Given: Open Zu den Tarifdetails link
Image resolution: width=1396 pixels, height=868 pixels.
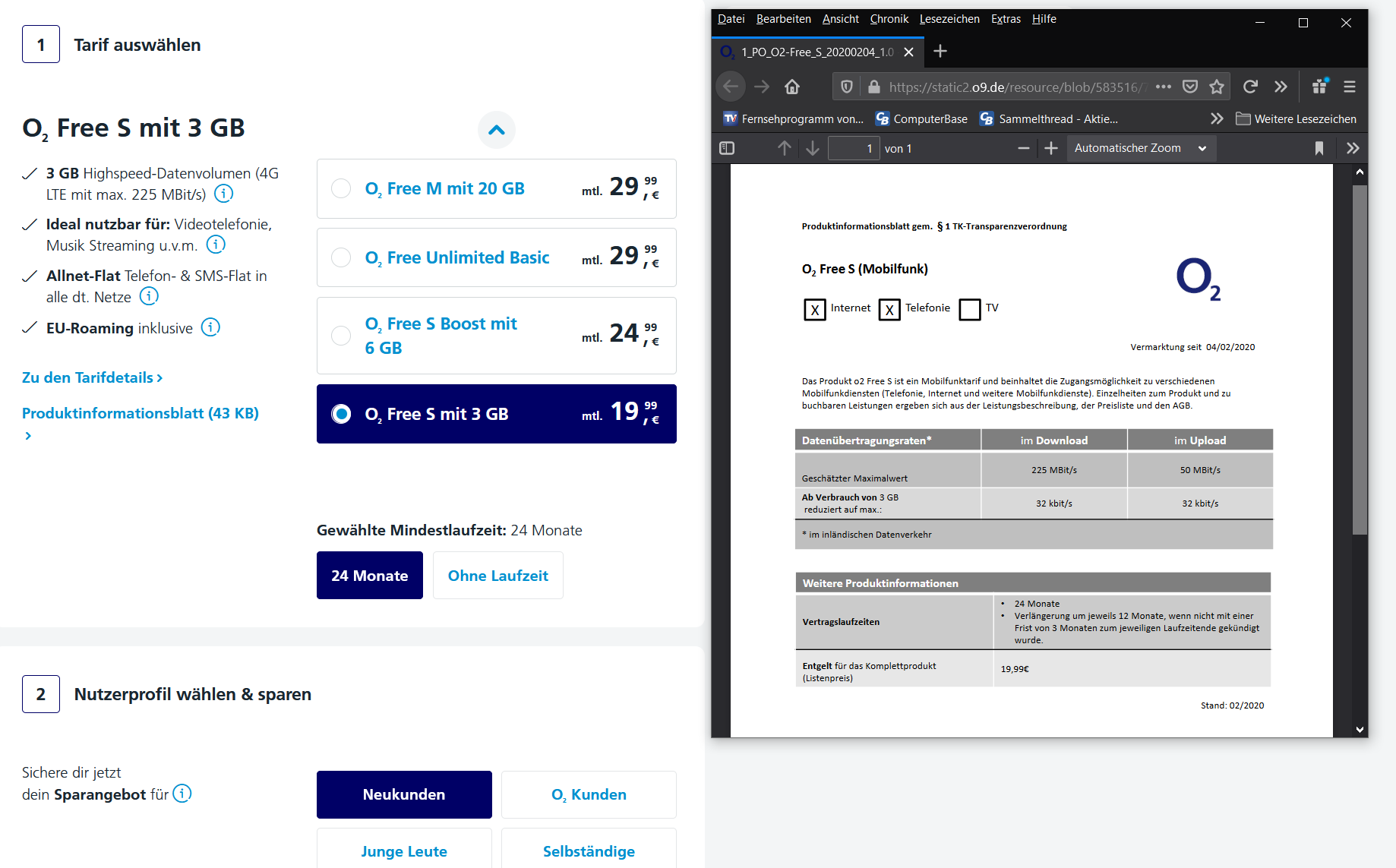Looking at the screenshot, I should tap(92, 377).
